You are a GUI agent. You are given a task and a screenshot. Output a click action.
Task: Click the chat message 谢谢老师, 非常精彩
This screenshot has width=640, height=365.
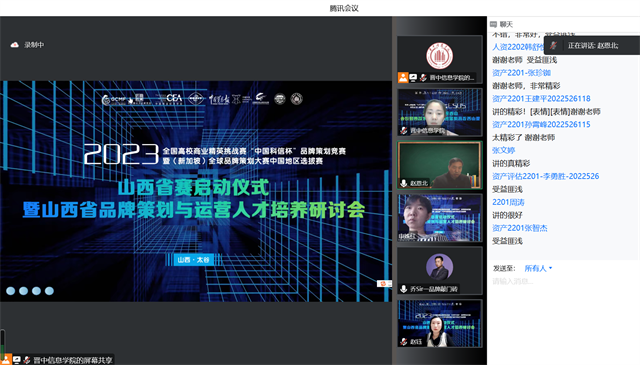[x=526, y=86]
